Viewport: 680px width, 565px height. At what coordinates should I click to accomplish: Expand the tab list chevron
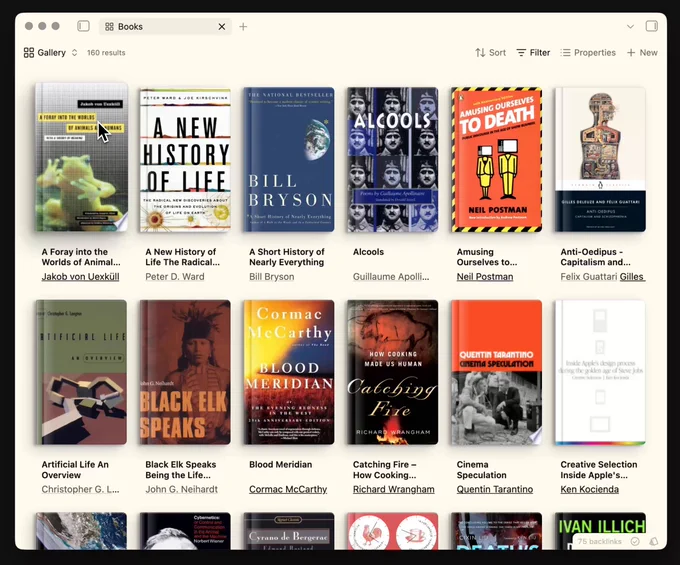pos(630,27)
